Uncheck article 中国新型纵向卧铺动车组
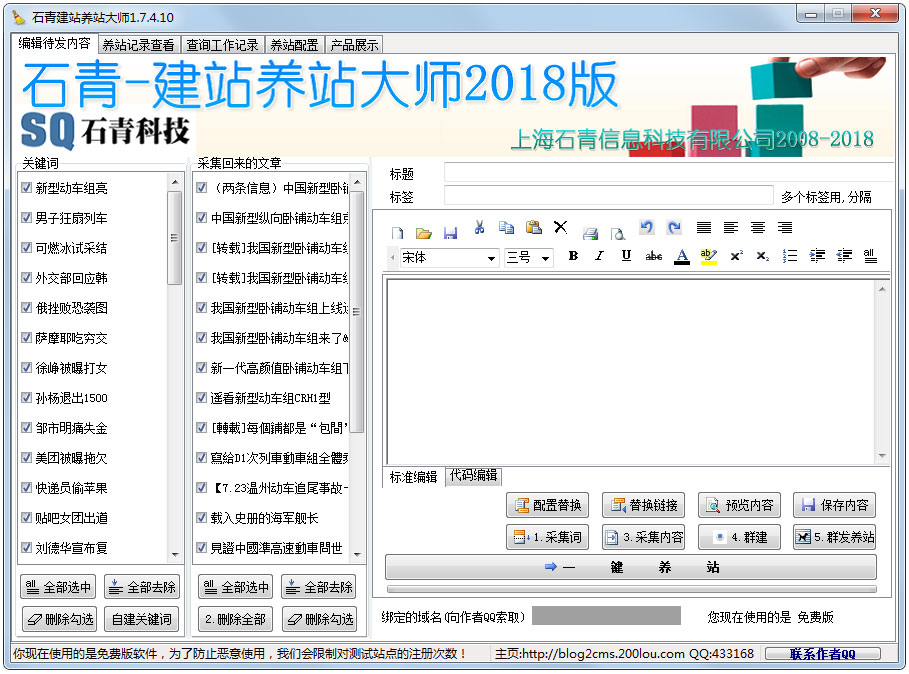 201,217
